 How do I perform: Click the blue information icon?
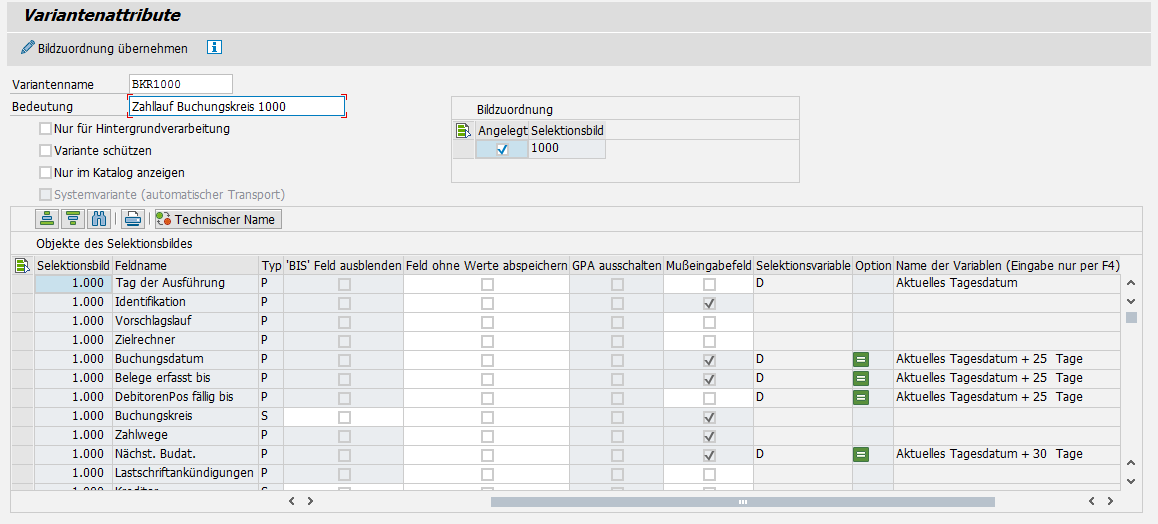point(214,48)
